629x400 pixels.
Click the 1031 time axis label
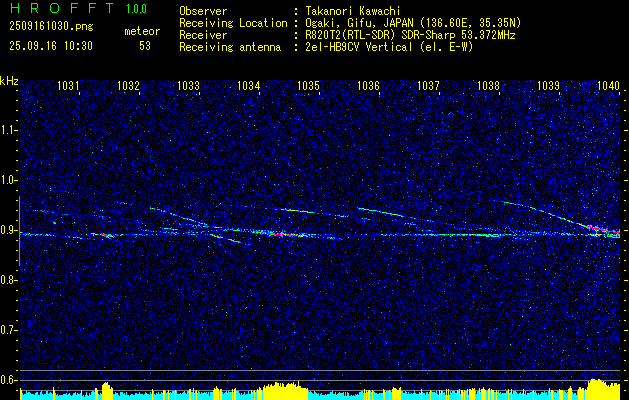tap(68, 85)
